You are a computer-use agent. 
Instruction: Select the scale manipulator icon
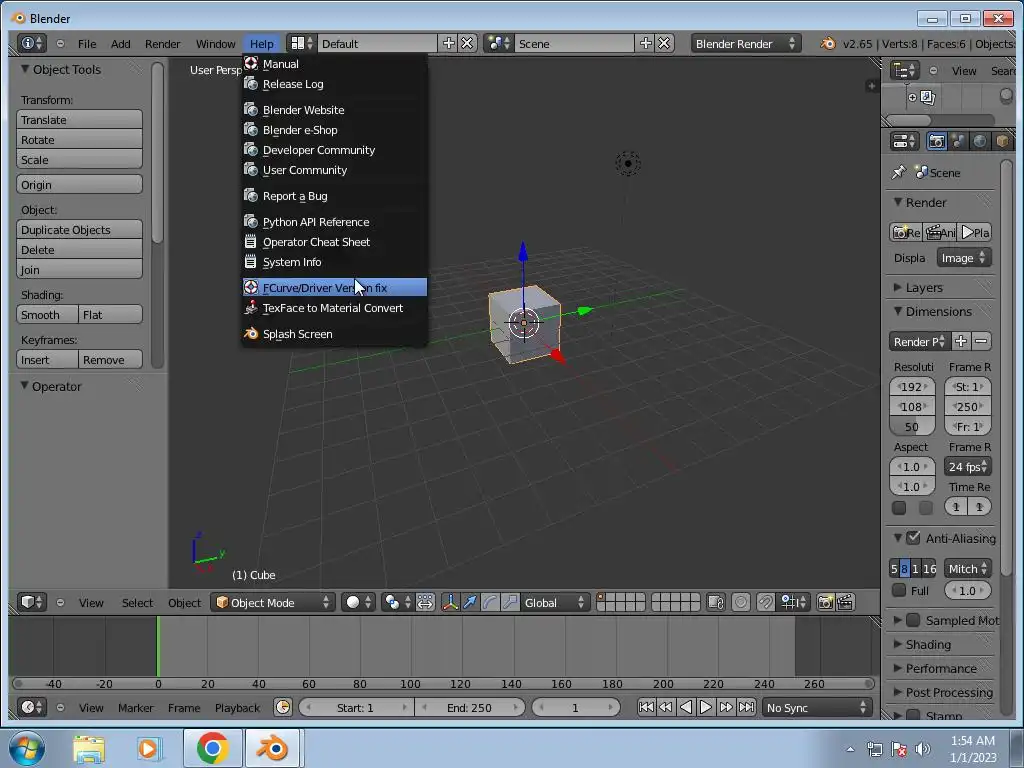[510, 602]
